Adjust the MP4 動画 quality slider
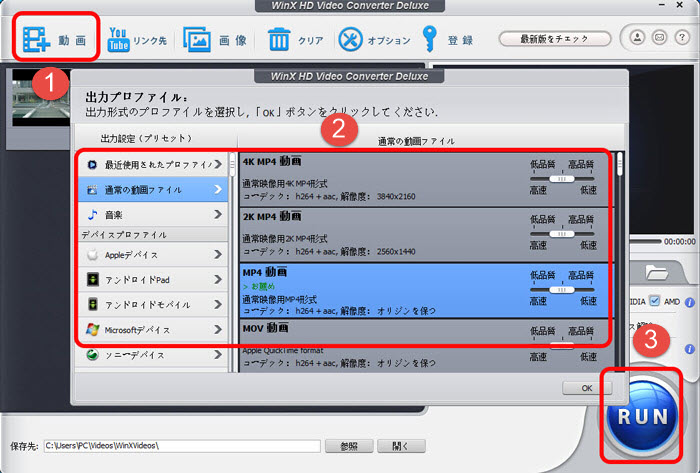 pyautogui.click(x=562, y=290)
